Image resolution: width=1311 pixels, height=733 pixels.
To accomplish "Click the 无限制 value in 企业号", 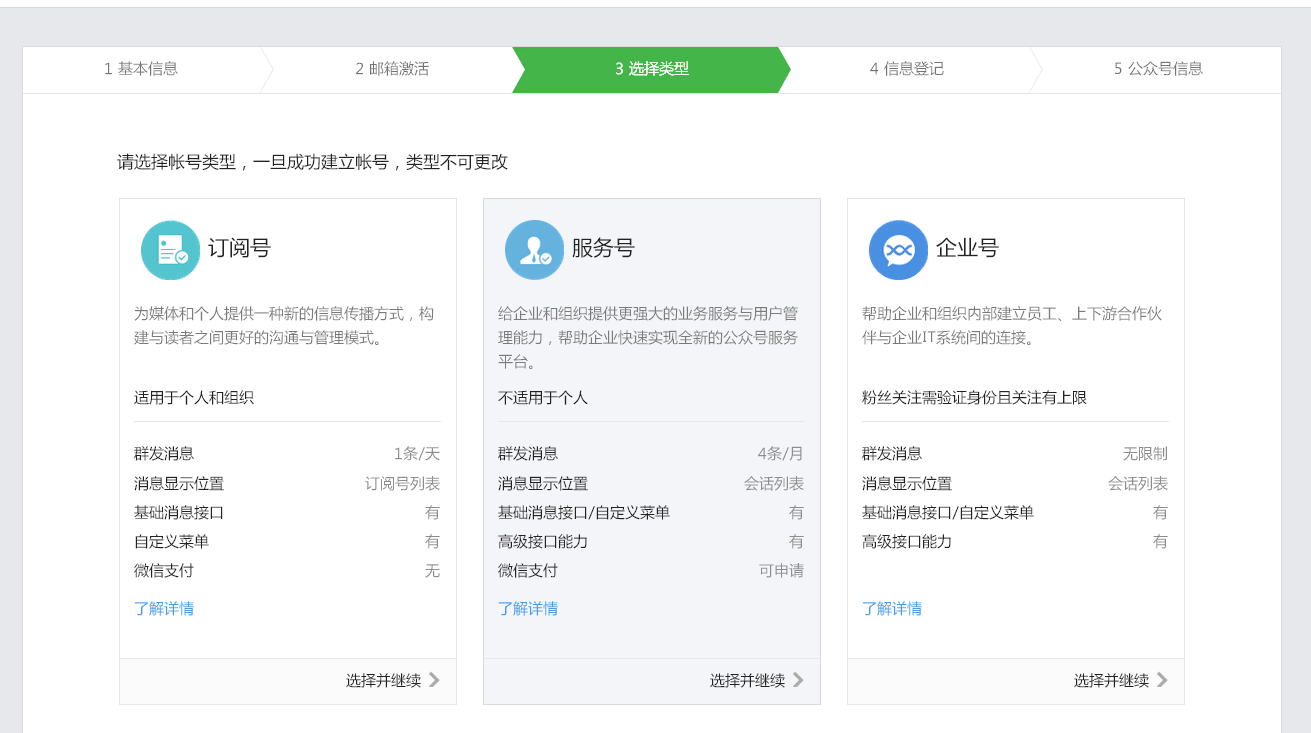I will 1145,453.
